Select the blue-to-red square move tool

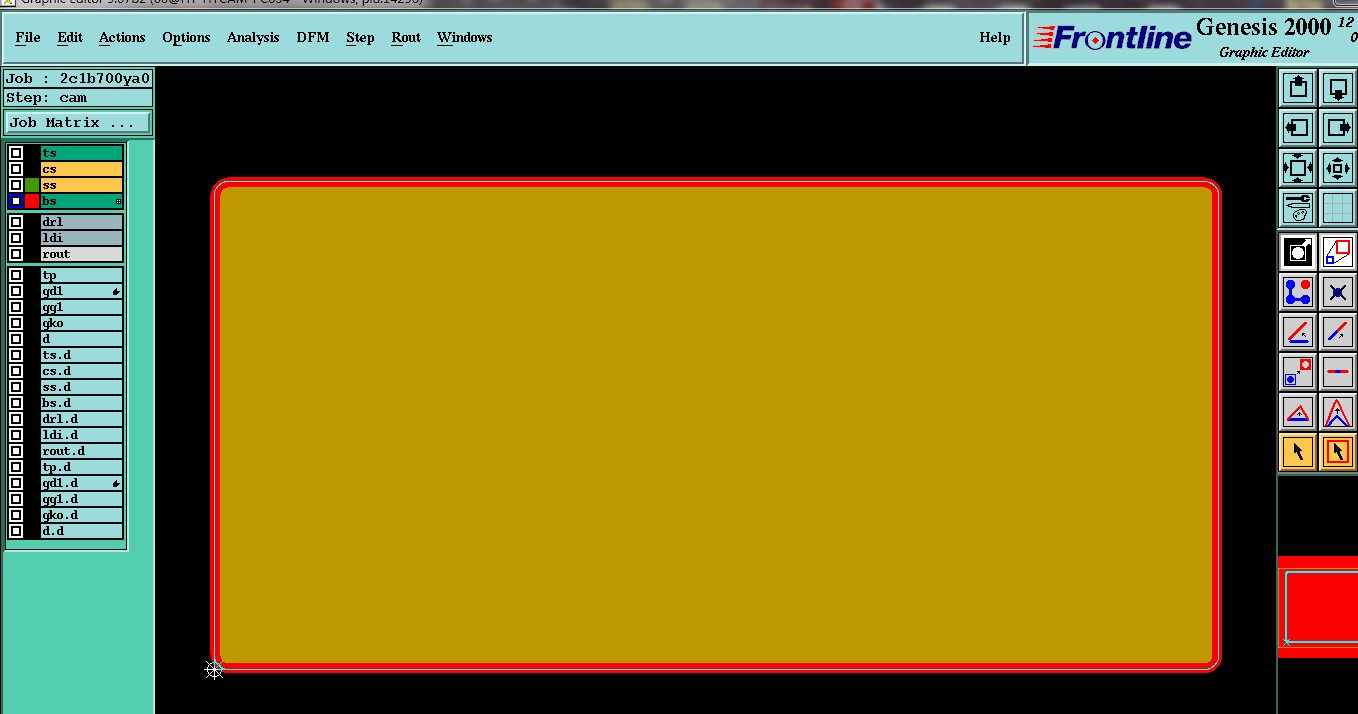(1297, 372)
